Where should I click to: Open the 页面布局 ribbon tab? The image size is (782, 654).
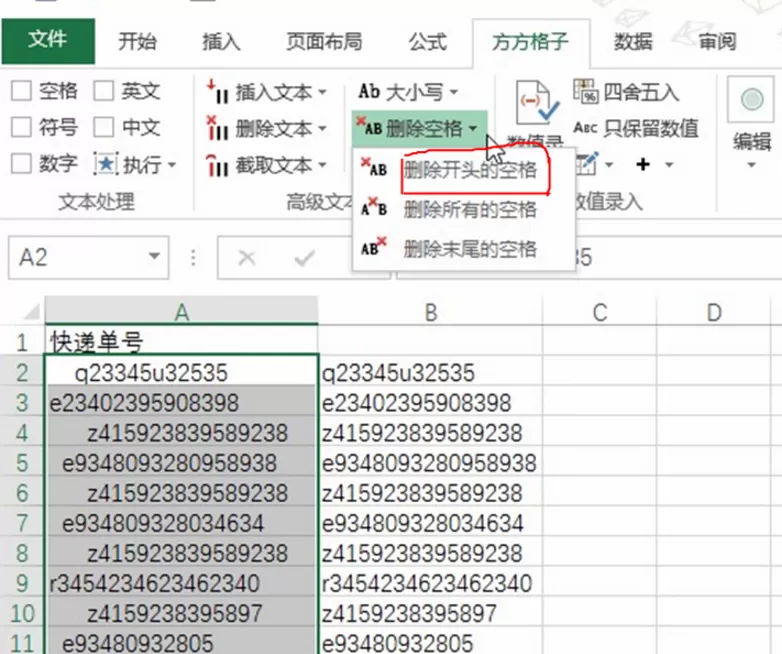coord(324,41)
